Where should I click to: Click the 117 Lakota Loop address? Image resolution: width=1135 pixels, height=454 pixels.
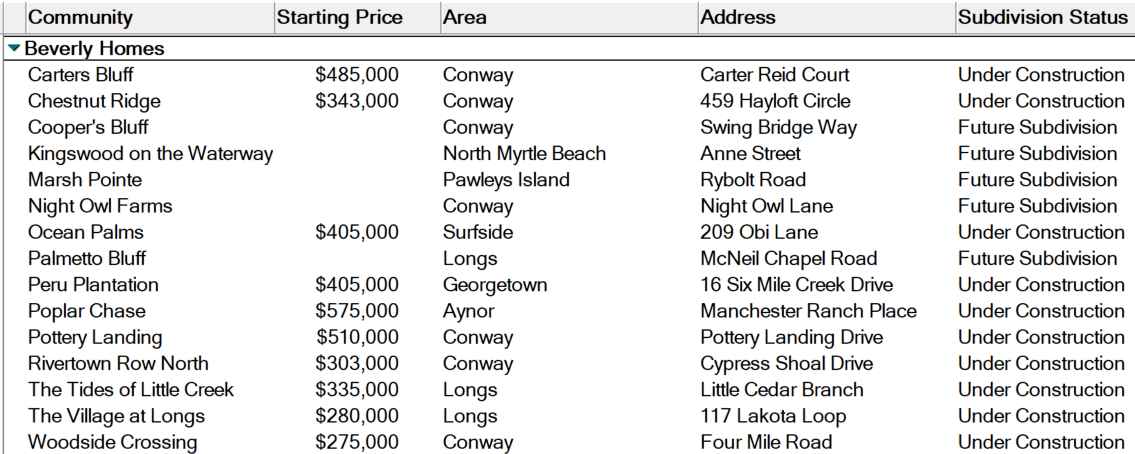coord(773,416)
